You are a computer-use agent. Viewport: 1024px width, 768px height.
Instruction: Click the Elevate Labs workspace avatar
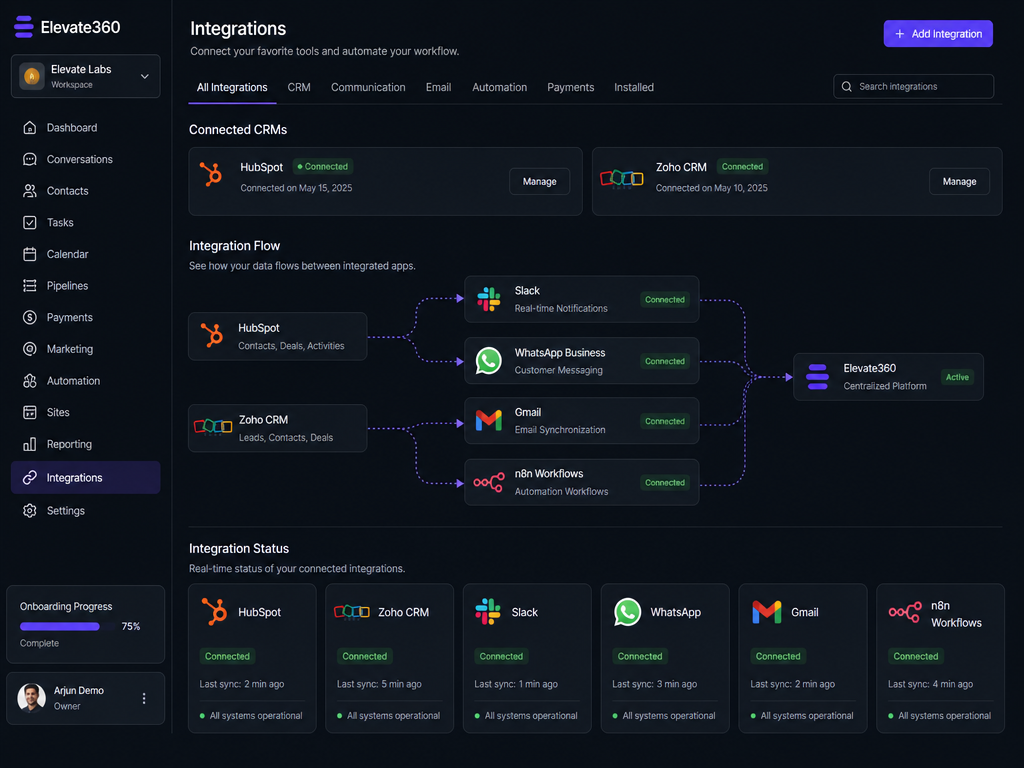pyautogui.click(x=31, y=76)
